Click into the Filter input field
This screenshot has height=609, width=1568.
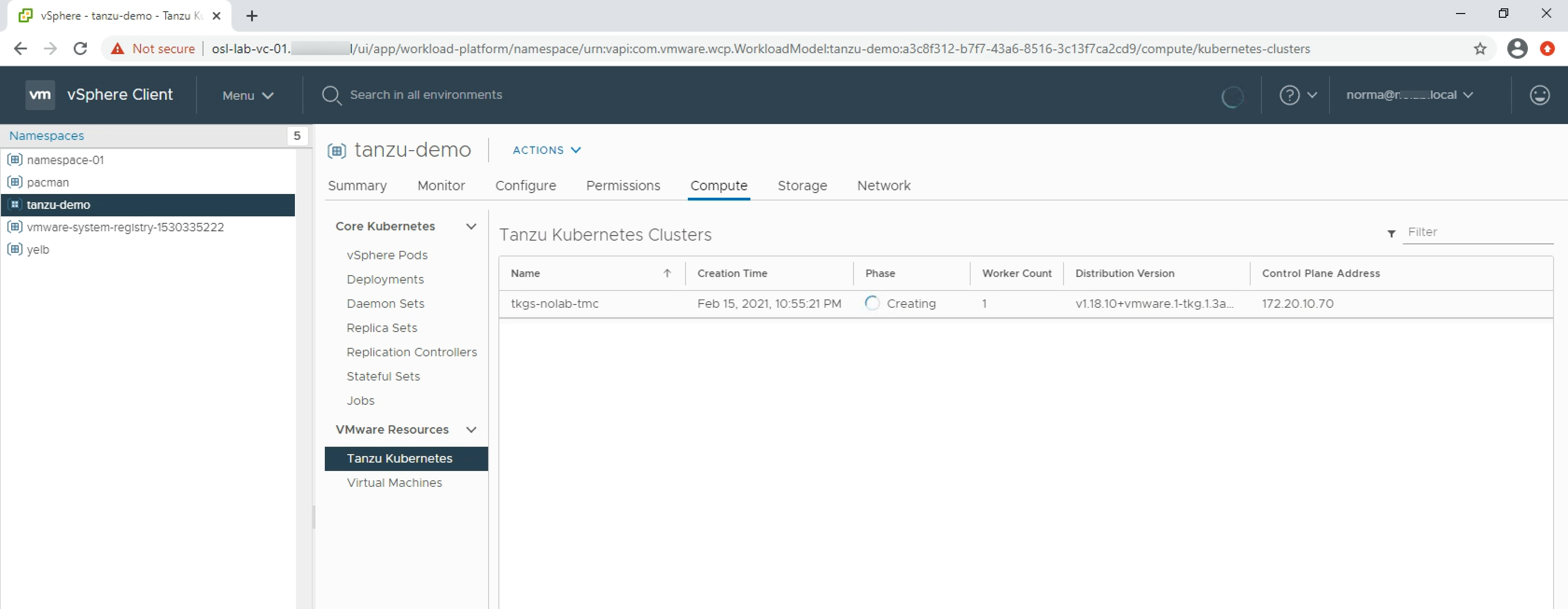tap(1477, 232)
